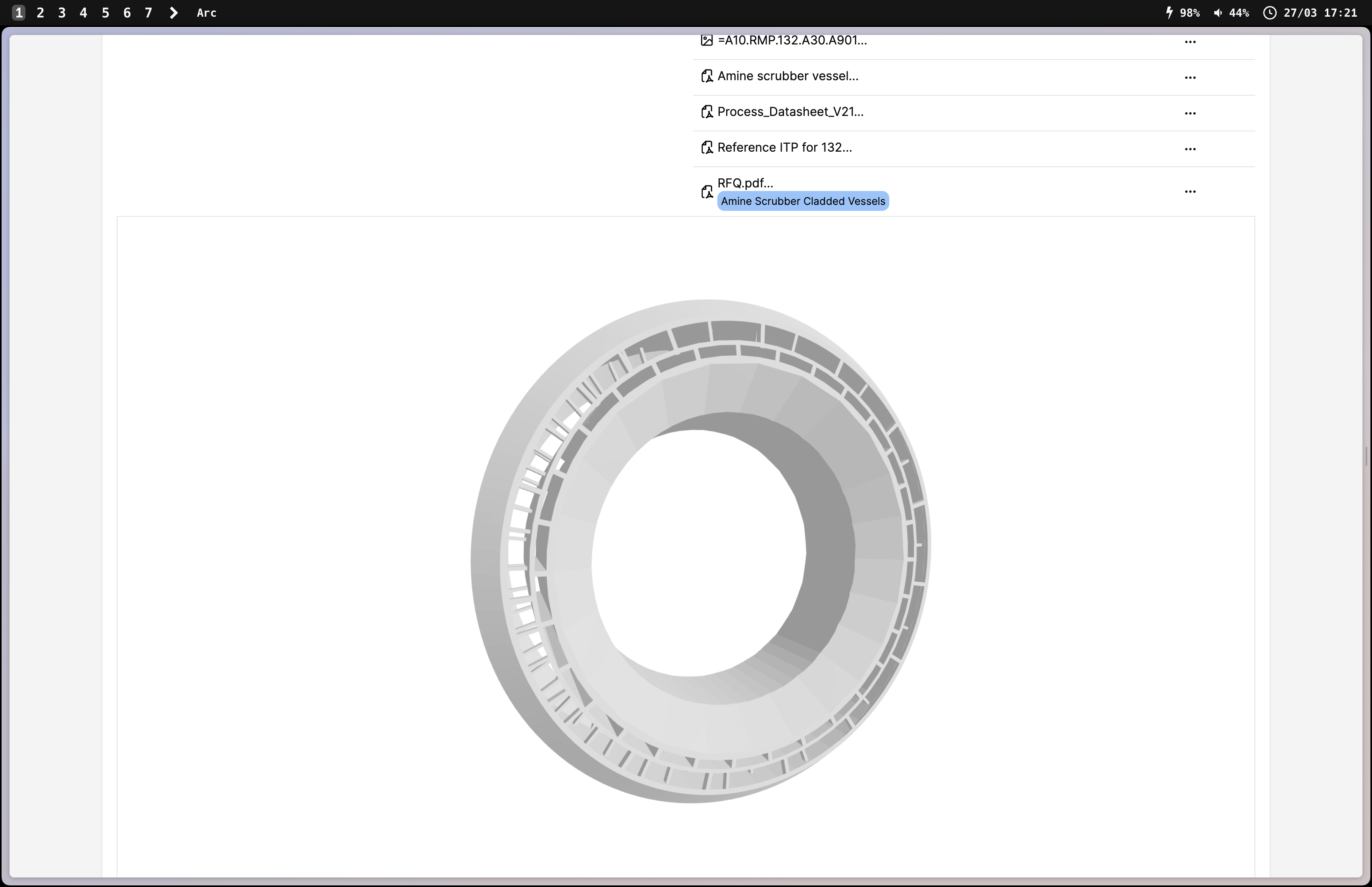
Task: Open three-dot menu for RFQ.pdf
Action: [1190, 191]
